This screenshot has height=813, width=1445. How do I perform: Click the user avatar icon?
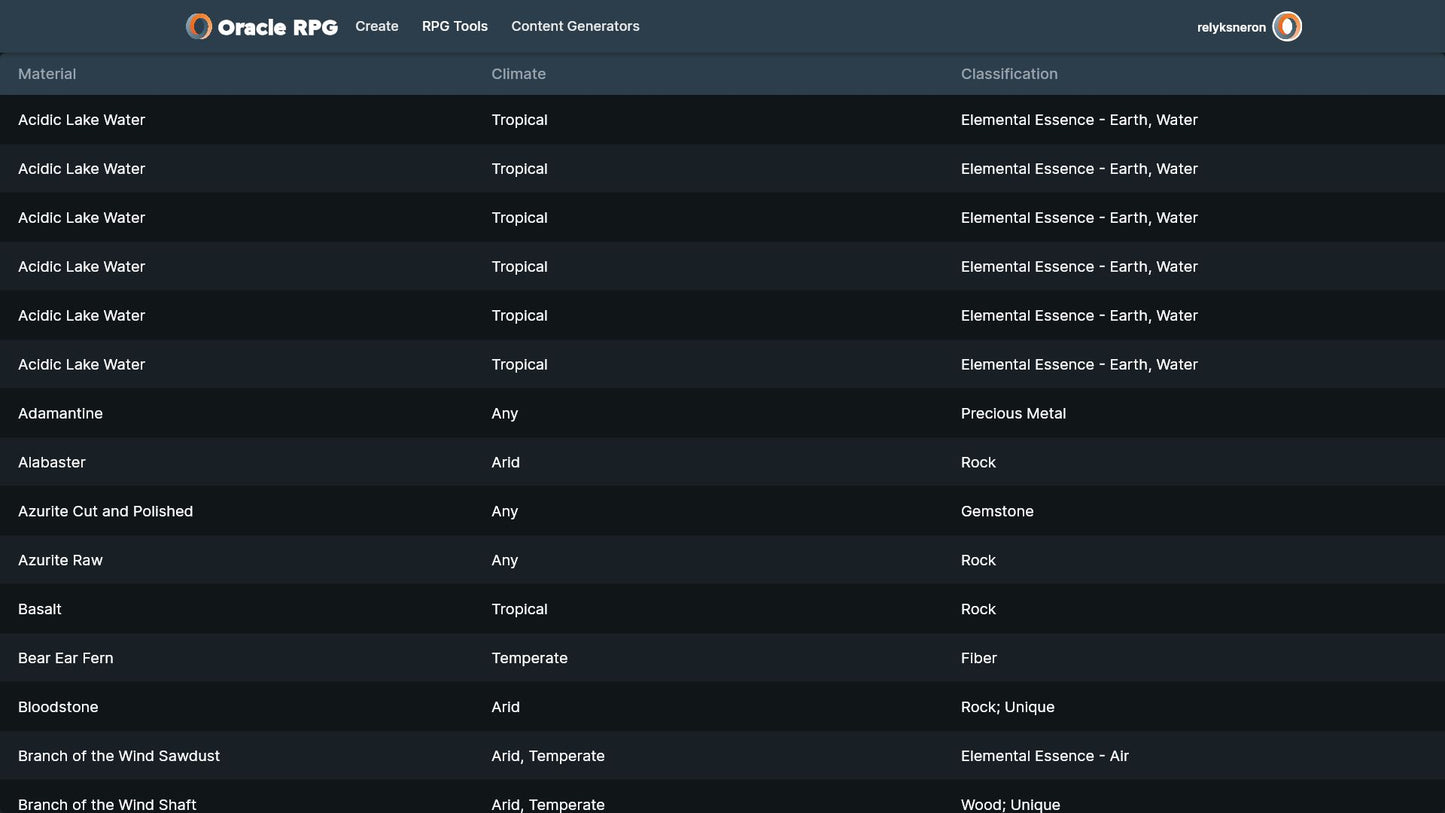(x=1287, y=27)
